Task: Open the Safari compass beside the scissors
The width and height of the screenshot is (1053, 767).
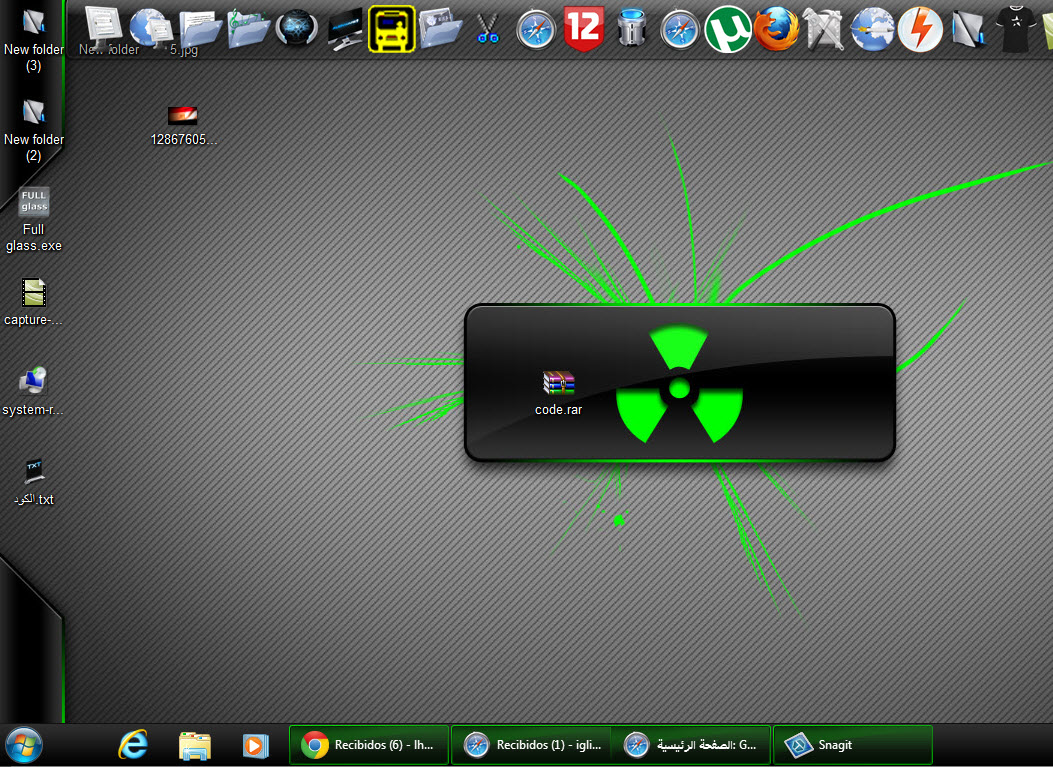Action: click(x=536, y=30)
